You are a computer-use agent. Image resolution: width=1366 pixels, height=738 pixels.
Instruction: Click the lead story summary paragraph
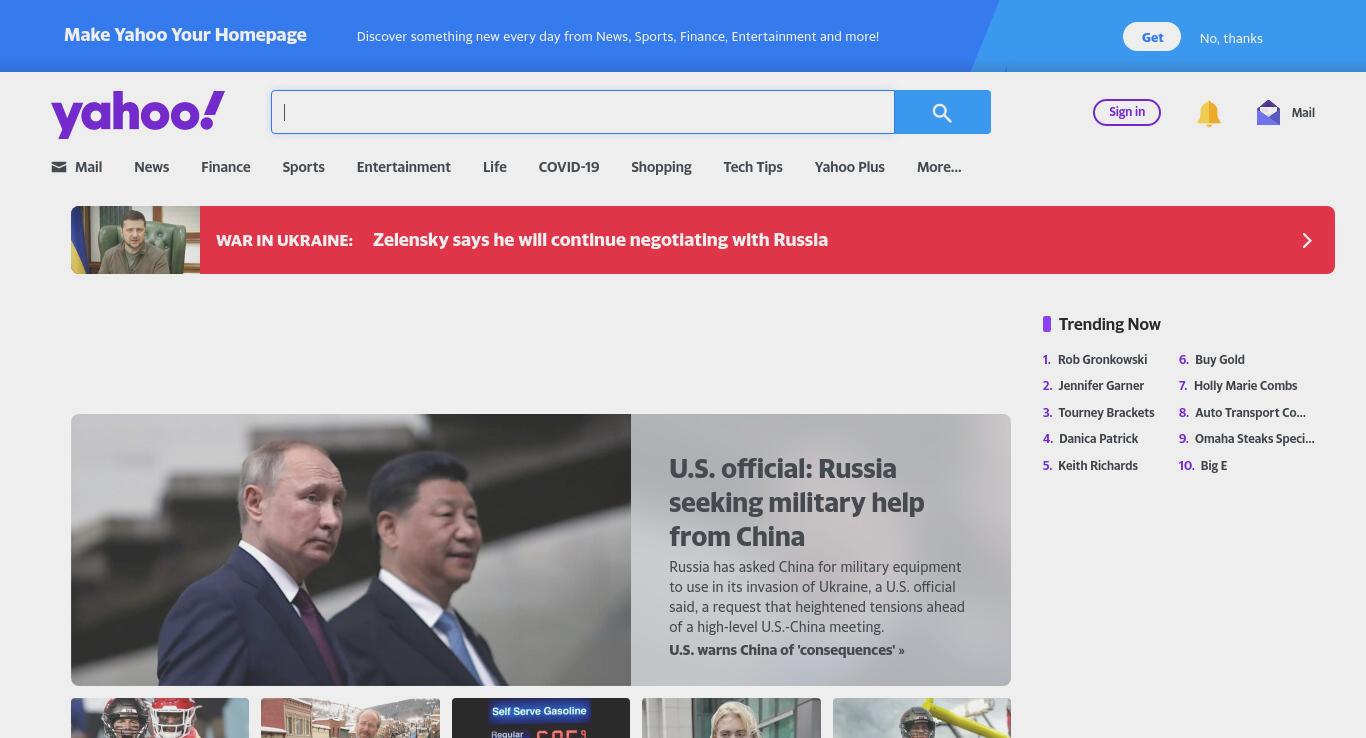(817, 597)
